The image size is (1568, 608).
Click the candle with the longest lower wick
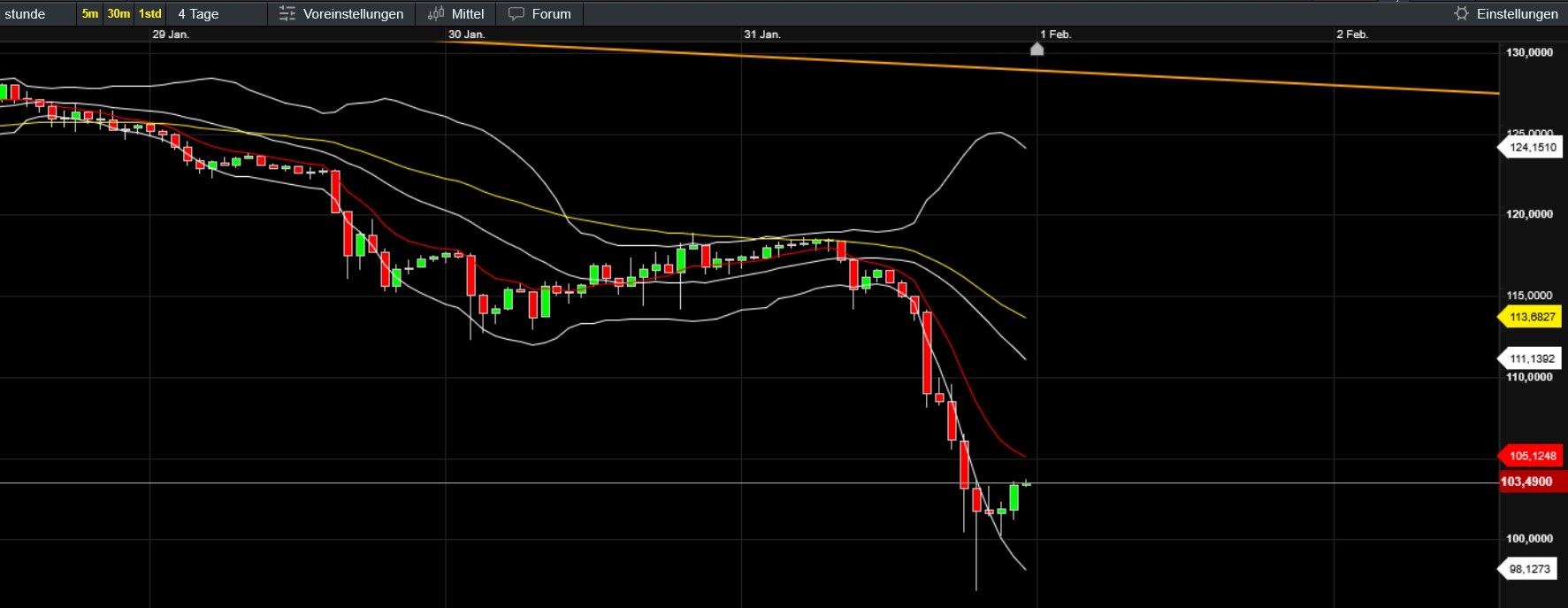(x=976, y=501)
